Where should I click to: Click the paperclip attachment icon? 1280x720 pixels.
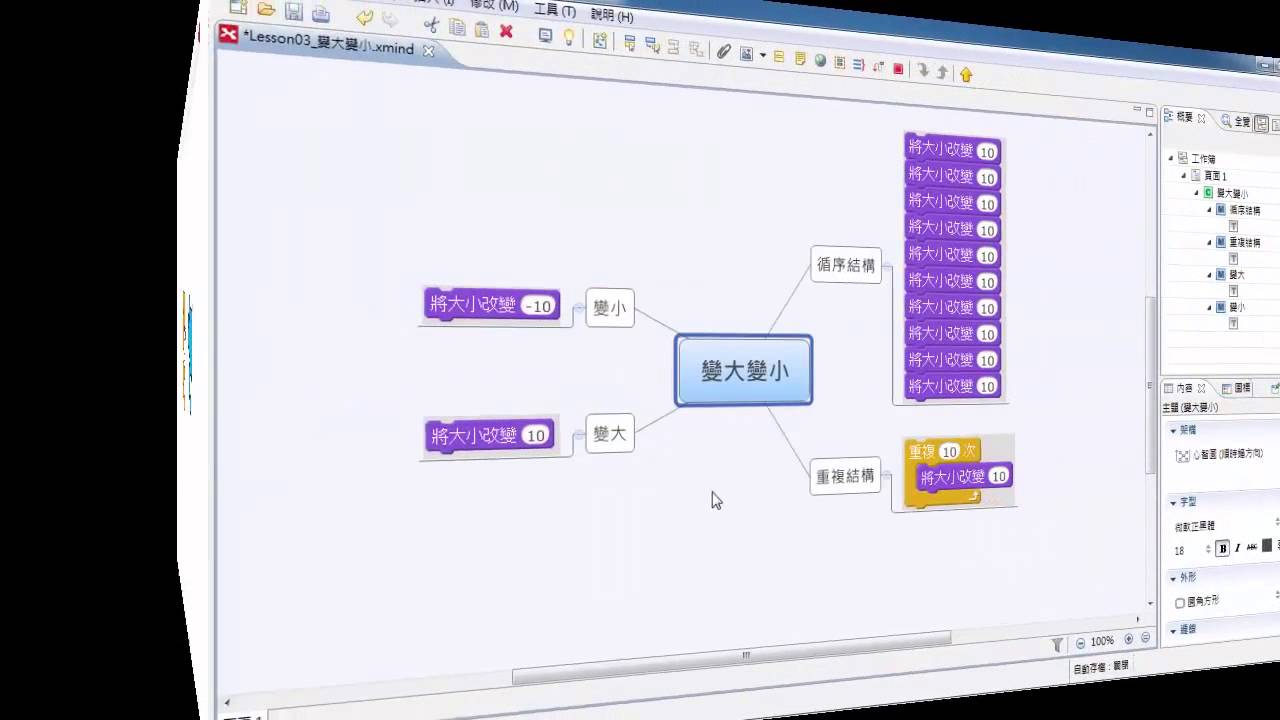723,51
